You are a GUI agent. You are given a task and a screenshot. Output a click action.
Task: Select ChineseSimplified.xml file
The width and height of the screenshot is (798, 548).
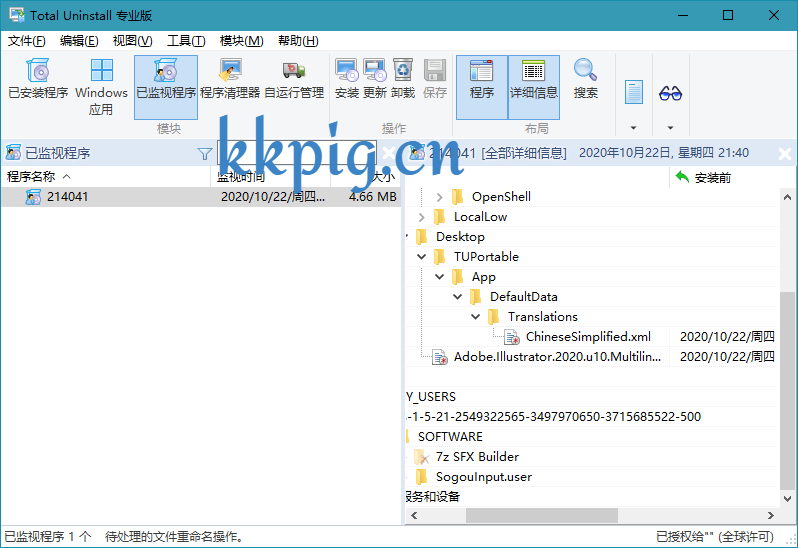tap(588, 337)
